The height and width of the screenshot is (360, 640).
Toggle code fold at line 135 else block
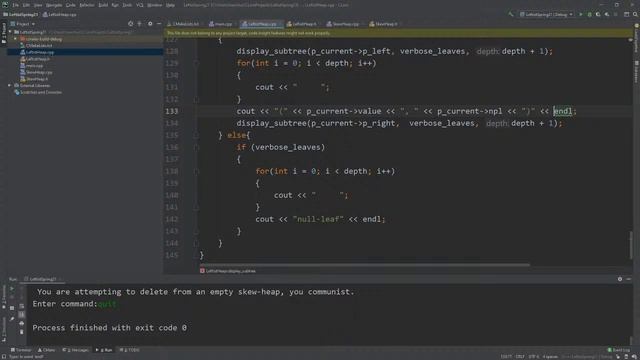pos(196,135)
